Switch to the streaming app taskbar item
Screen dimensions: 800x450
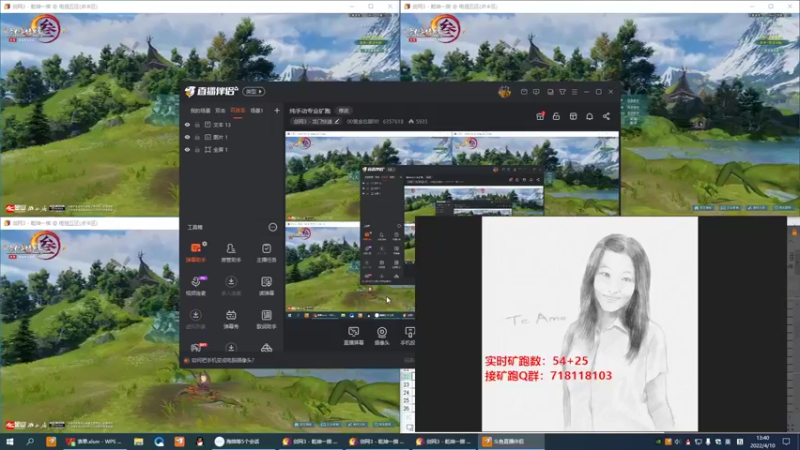pyautogui.click(x=511, y=441)
